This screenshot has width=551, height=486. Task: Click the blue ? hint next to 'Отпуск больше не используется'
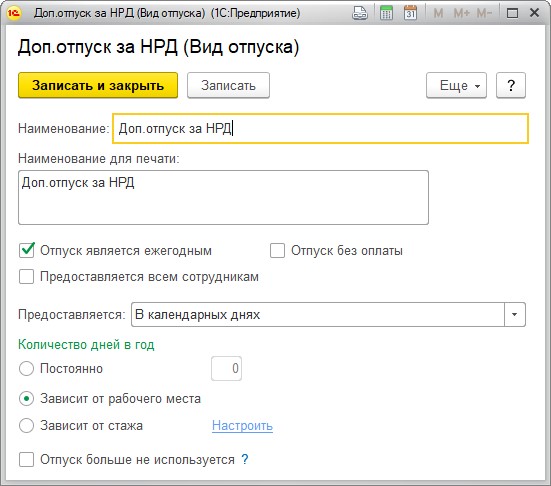click(245, 459)
